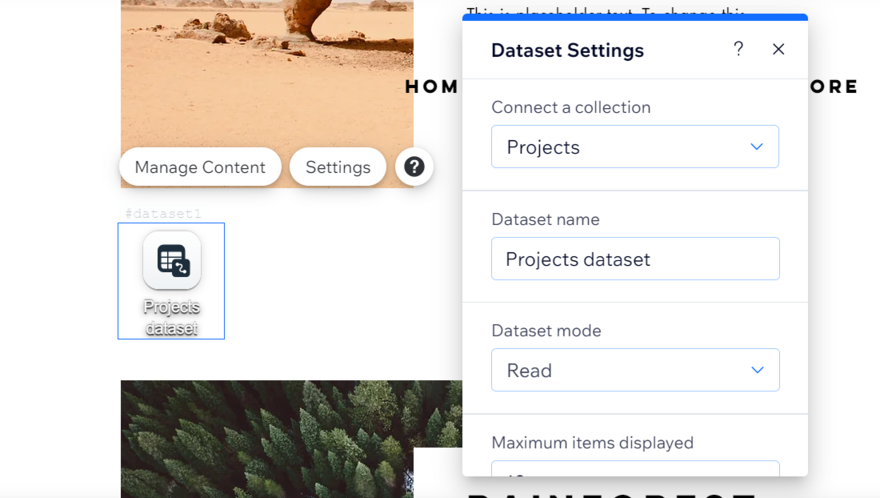This screenshot has width=880, height=498.
Task: Open the Projects collection dropdown field
Action: (620, 147)
